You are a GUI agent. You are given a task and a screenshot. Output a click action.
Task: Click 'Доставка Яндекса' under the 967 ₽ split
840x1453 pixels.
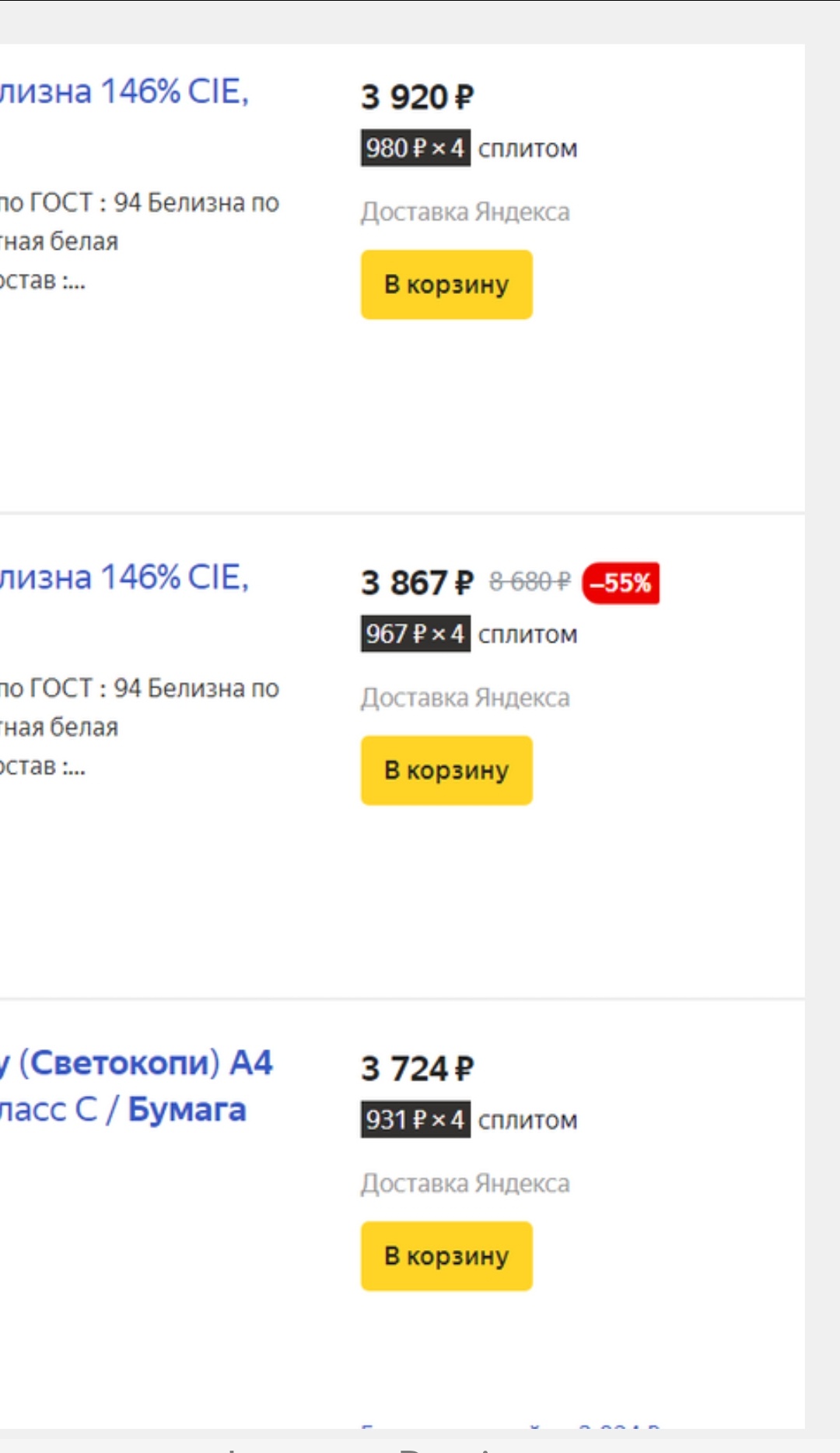(465, 698)
